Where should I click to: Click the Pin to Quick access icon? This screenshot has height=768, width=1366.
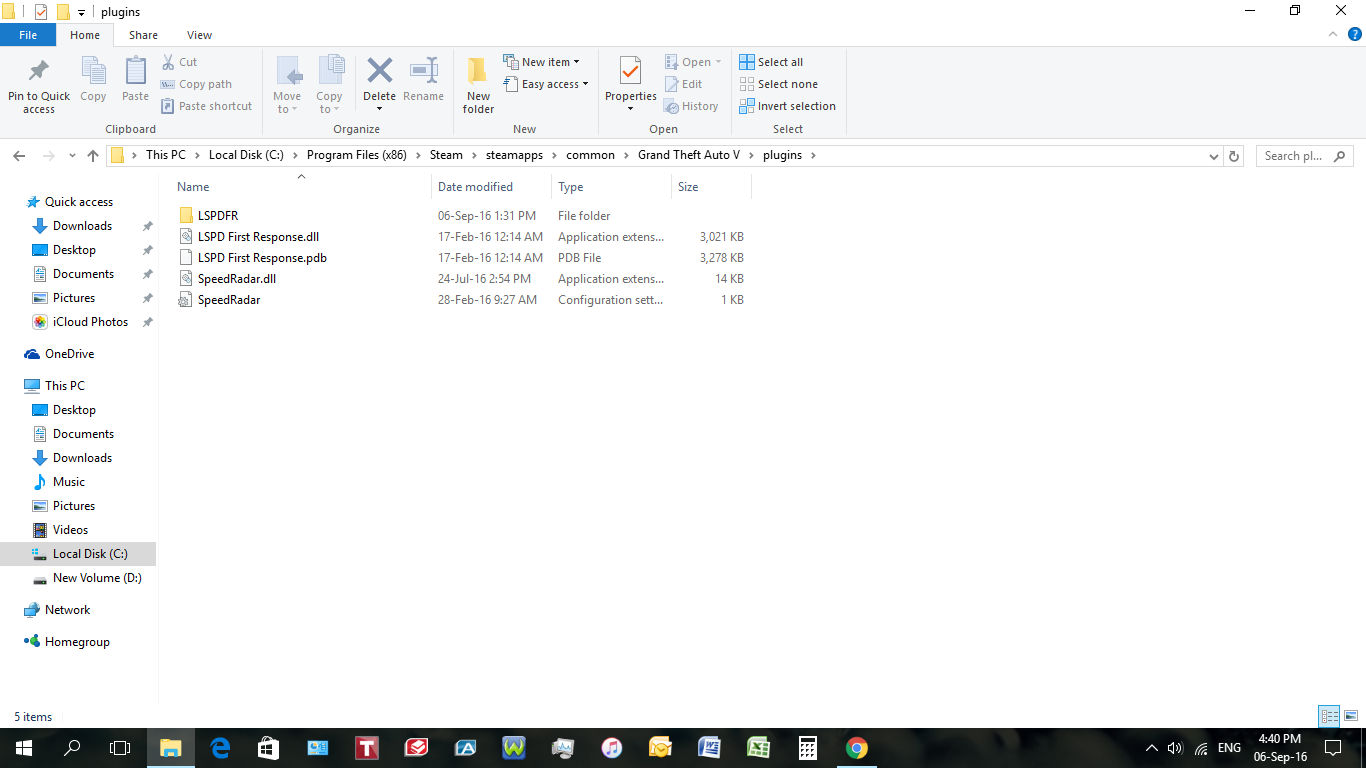click(39, 72)
